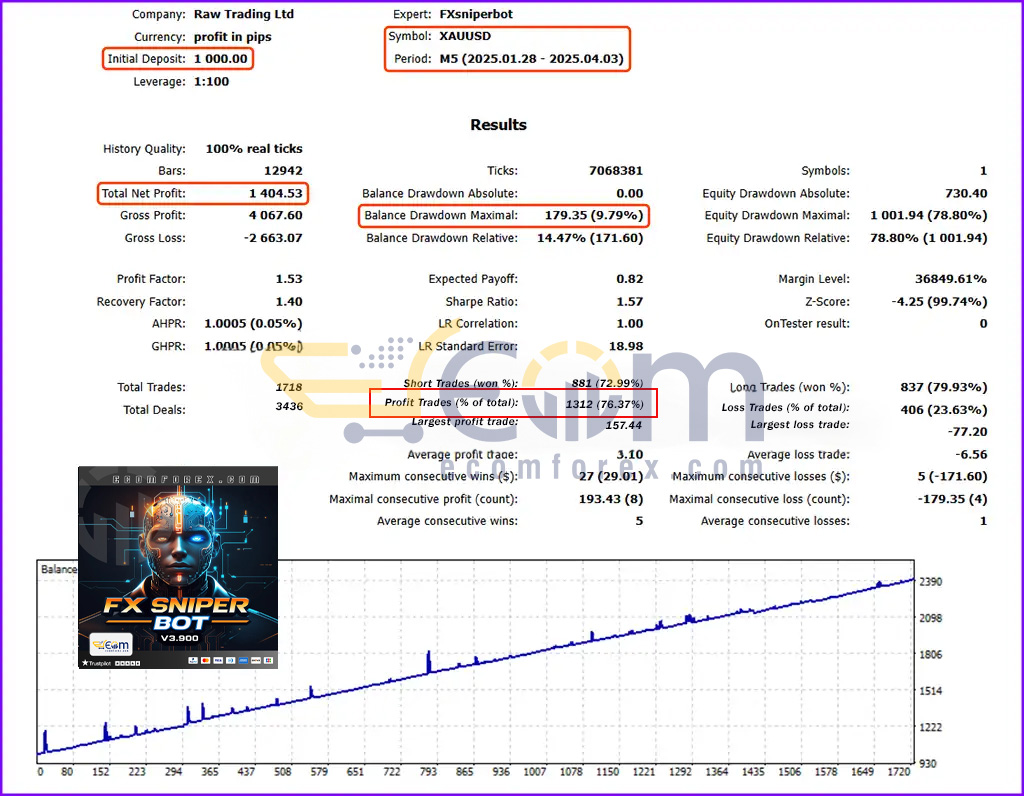Viewport: 1024px width, 796px height.
Task: Click the ECOMFOREX.COM header on thumbnail
Action: tap(186, 479)
